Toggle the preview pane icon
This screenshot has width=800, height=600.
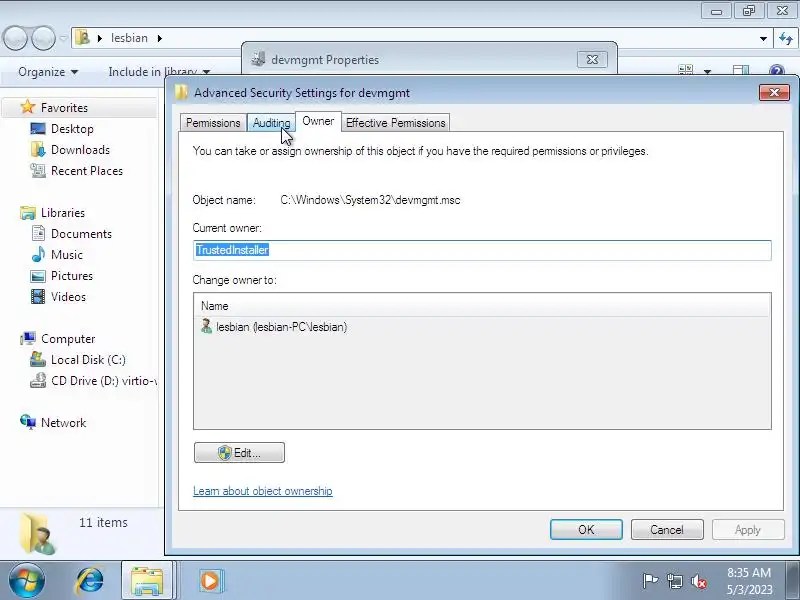pos(741,71)
